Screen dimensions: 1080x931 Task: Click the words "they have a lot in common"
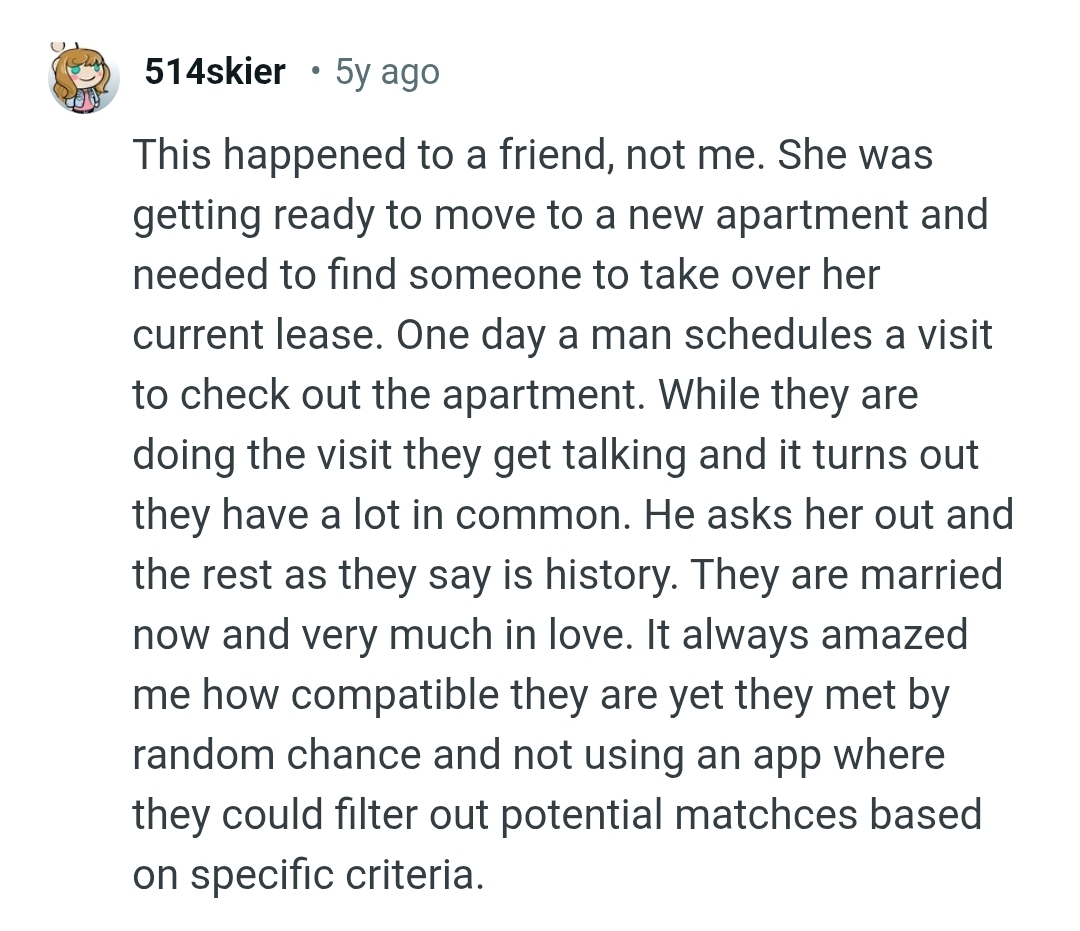[378, 515]
